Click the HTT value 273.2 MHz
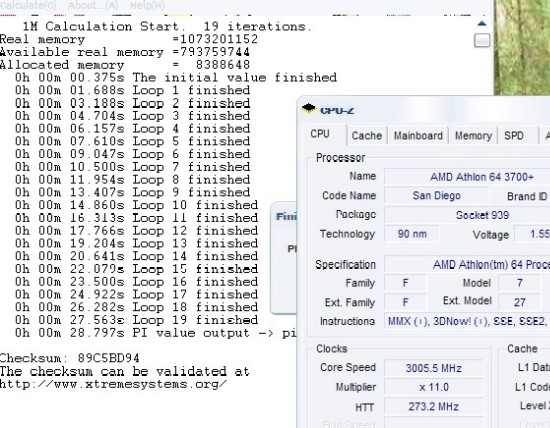 point(434,407)
